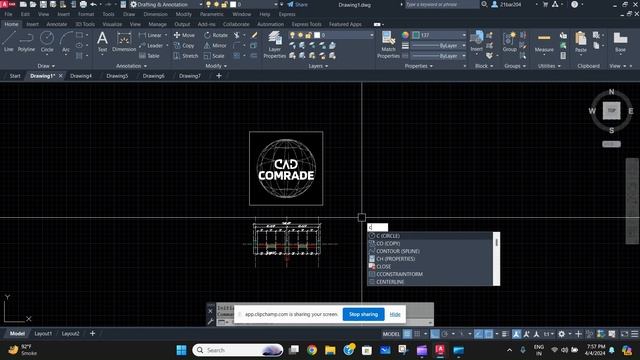Toggle object snap tracking in status bar
This screenshot has height=360, width=640.
tap(479, 334)
